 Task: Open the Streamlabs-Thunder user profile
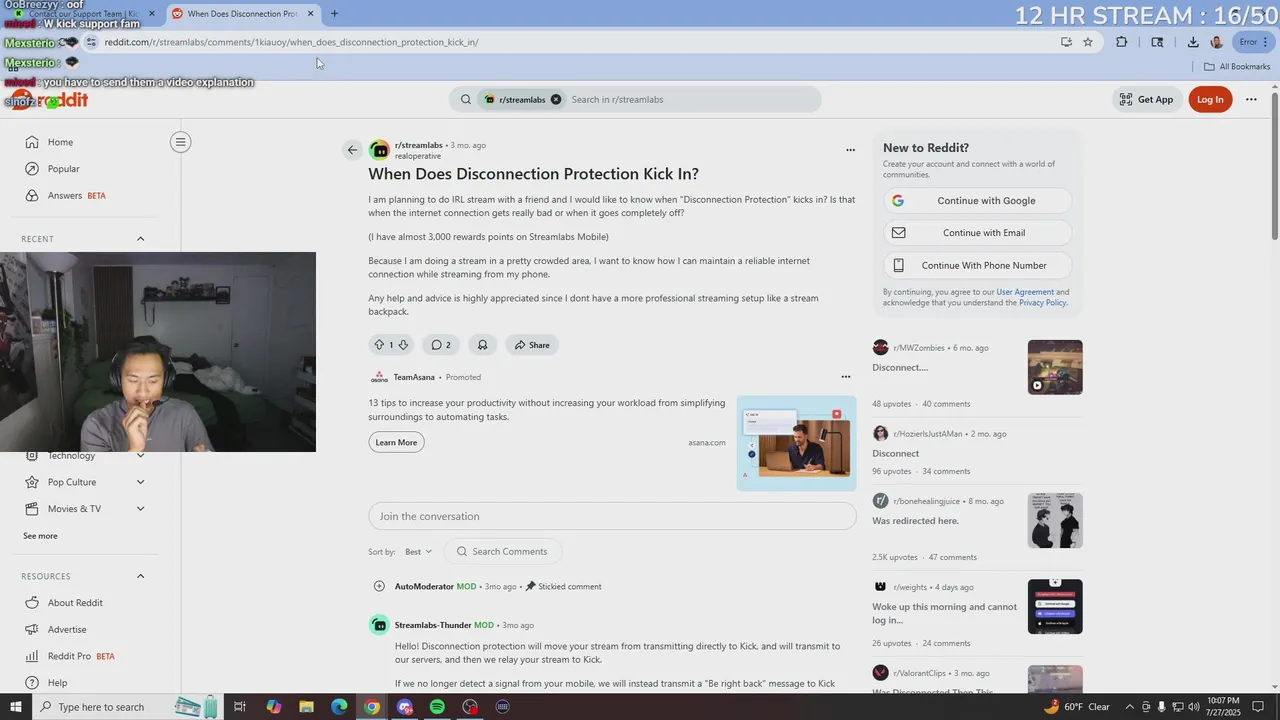433,625
